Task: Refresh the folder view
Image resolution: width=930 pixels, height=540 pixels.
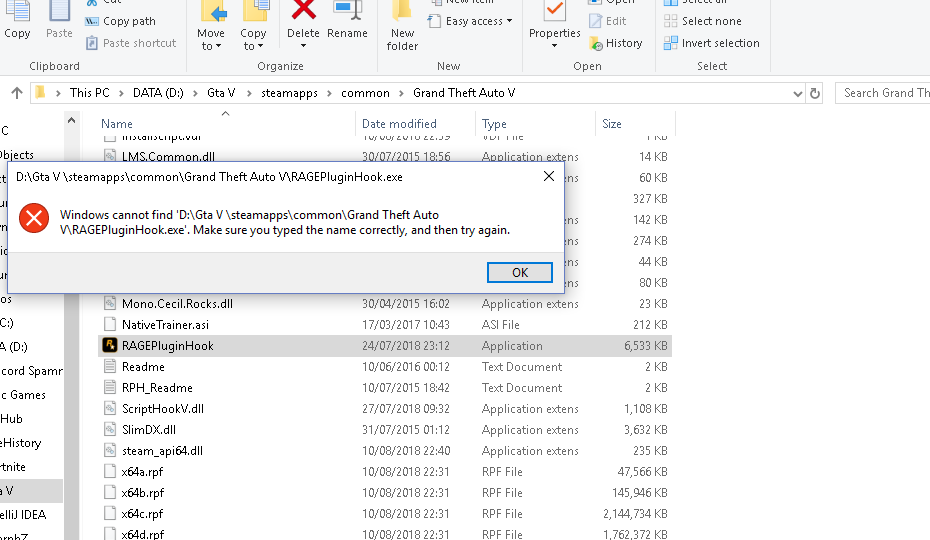Action: [815, 93]
